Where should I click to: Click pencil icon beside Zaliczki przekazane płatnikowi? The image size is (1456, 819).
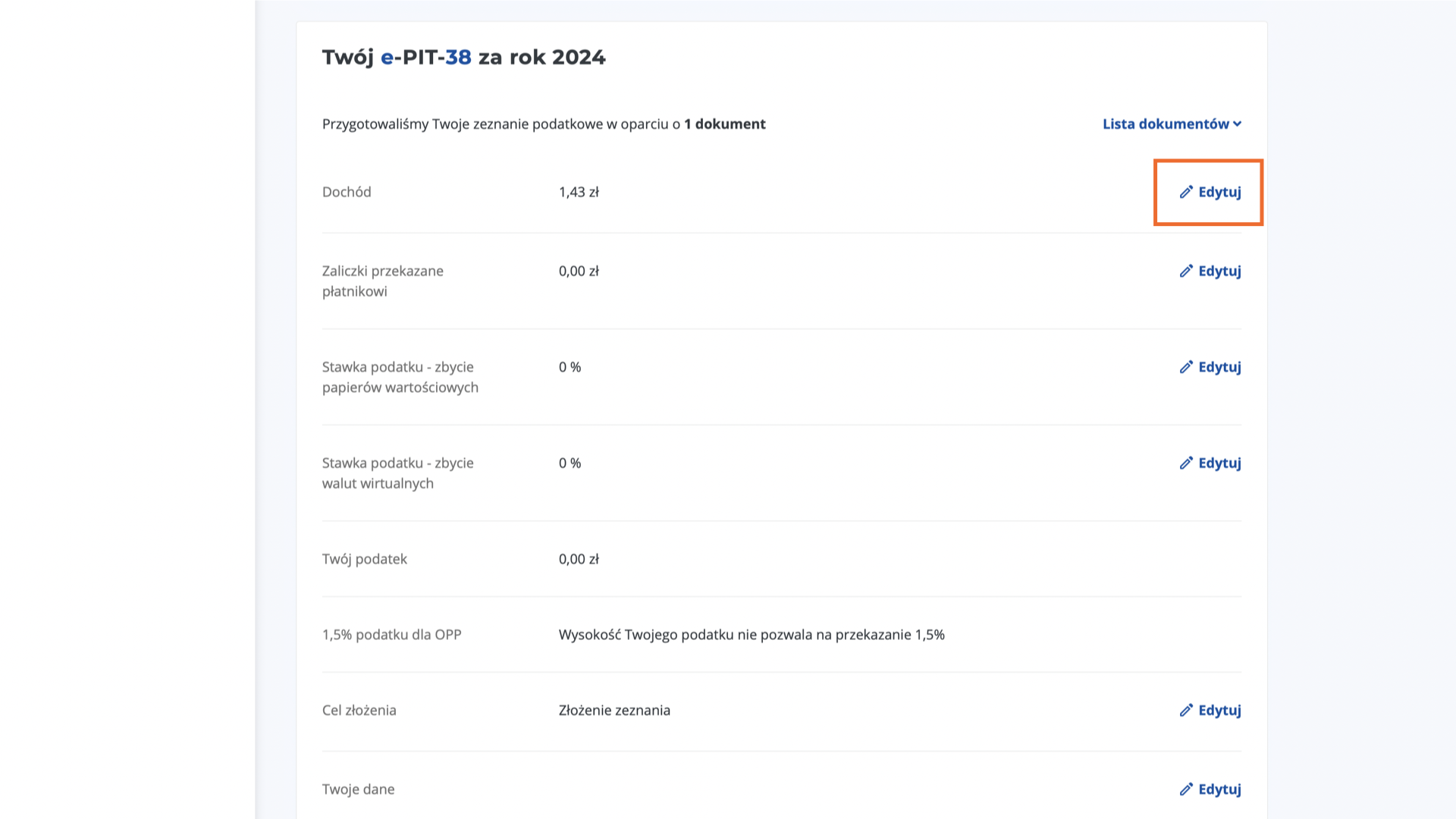point(1186,271)
